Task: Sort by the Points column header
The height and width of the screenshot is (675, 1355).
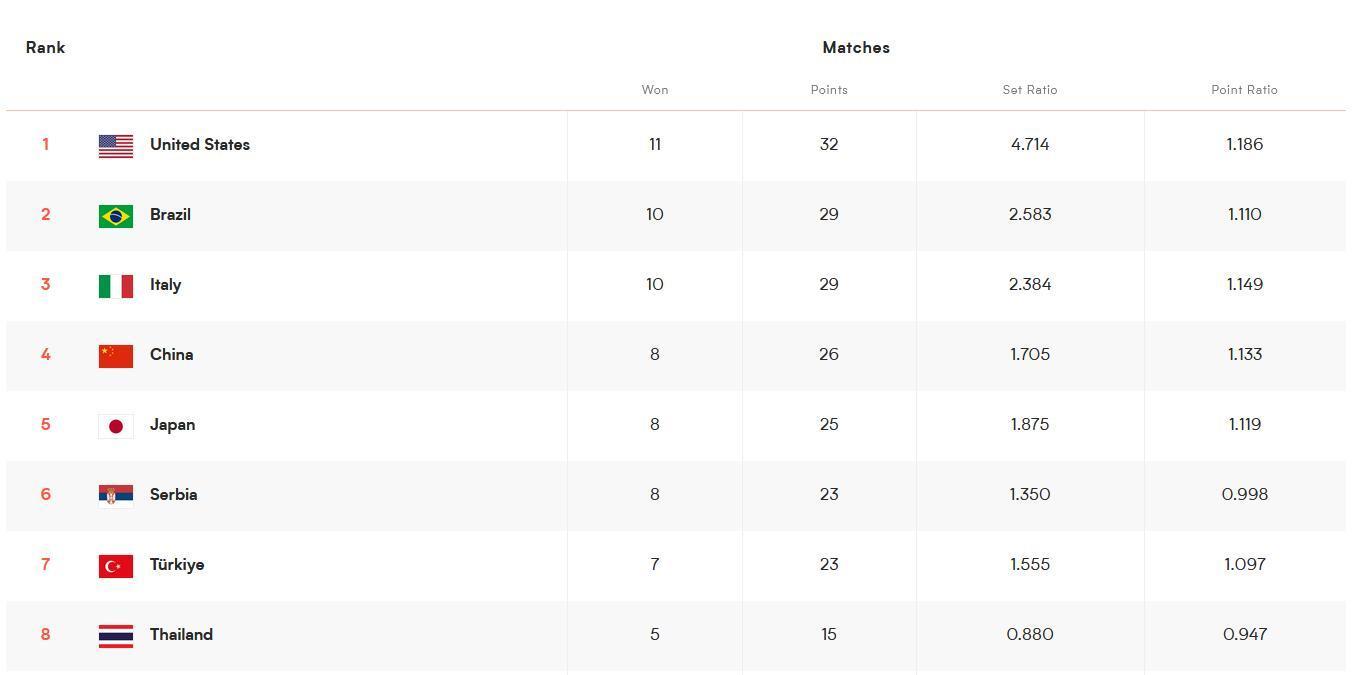Action: 829,90
